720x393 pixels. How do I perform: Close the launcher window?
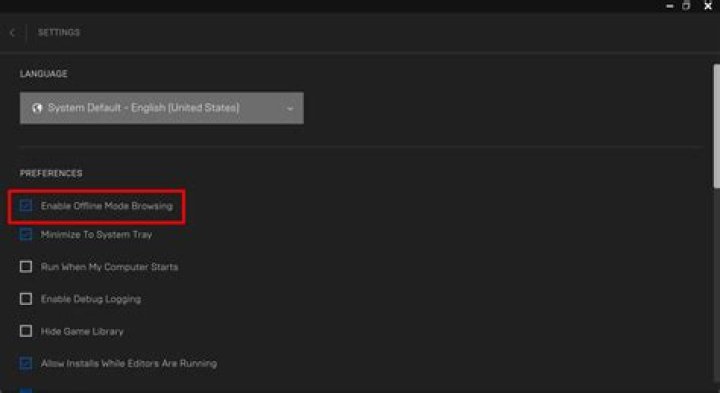click(708, 6)
